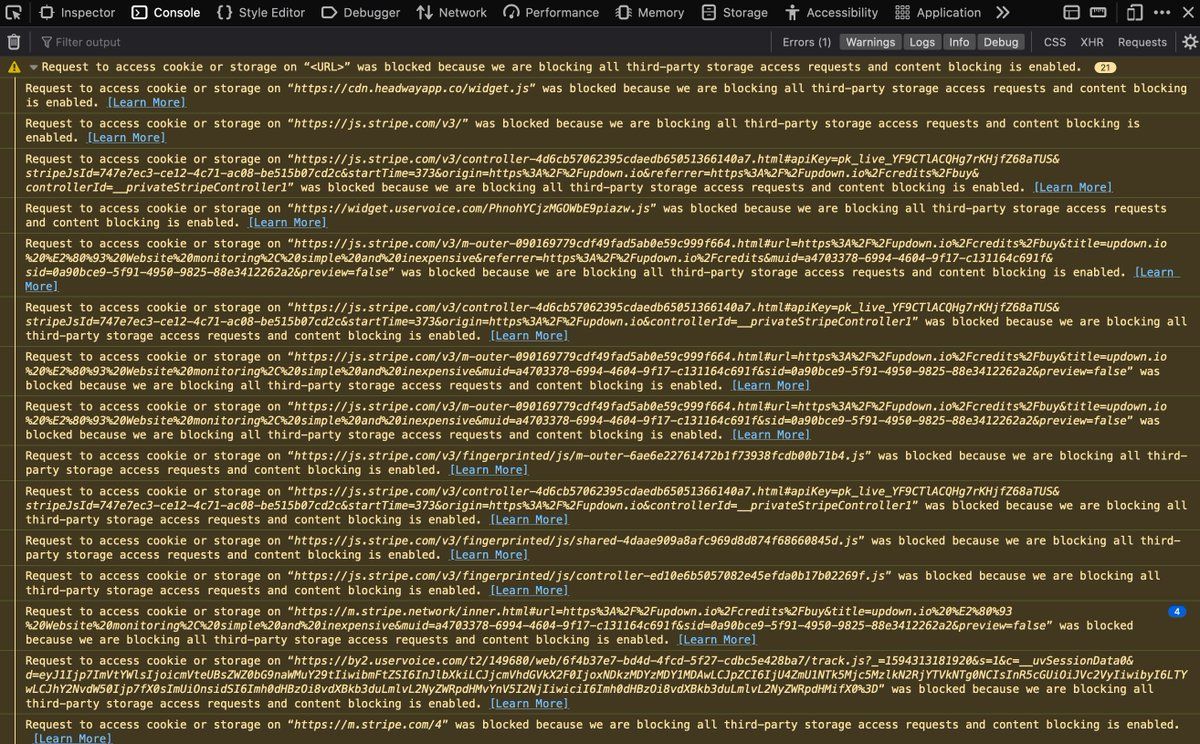Click Learn More for headwayapp widget.js
1200x744 pixels.
coord(147,102)
